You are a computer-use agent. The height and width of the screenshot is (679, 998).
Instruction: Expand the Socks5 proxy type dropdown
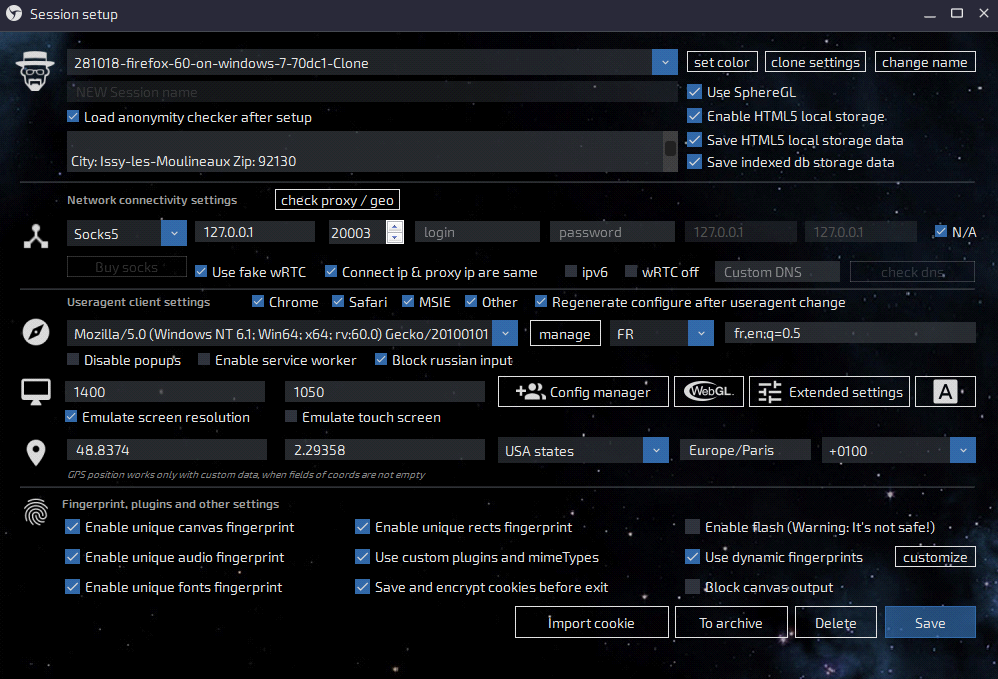(x=174, y=233)
